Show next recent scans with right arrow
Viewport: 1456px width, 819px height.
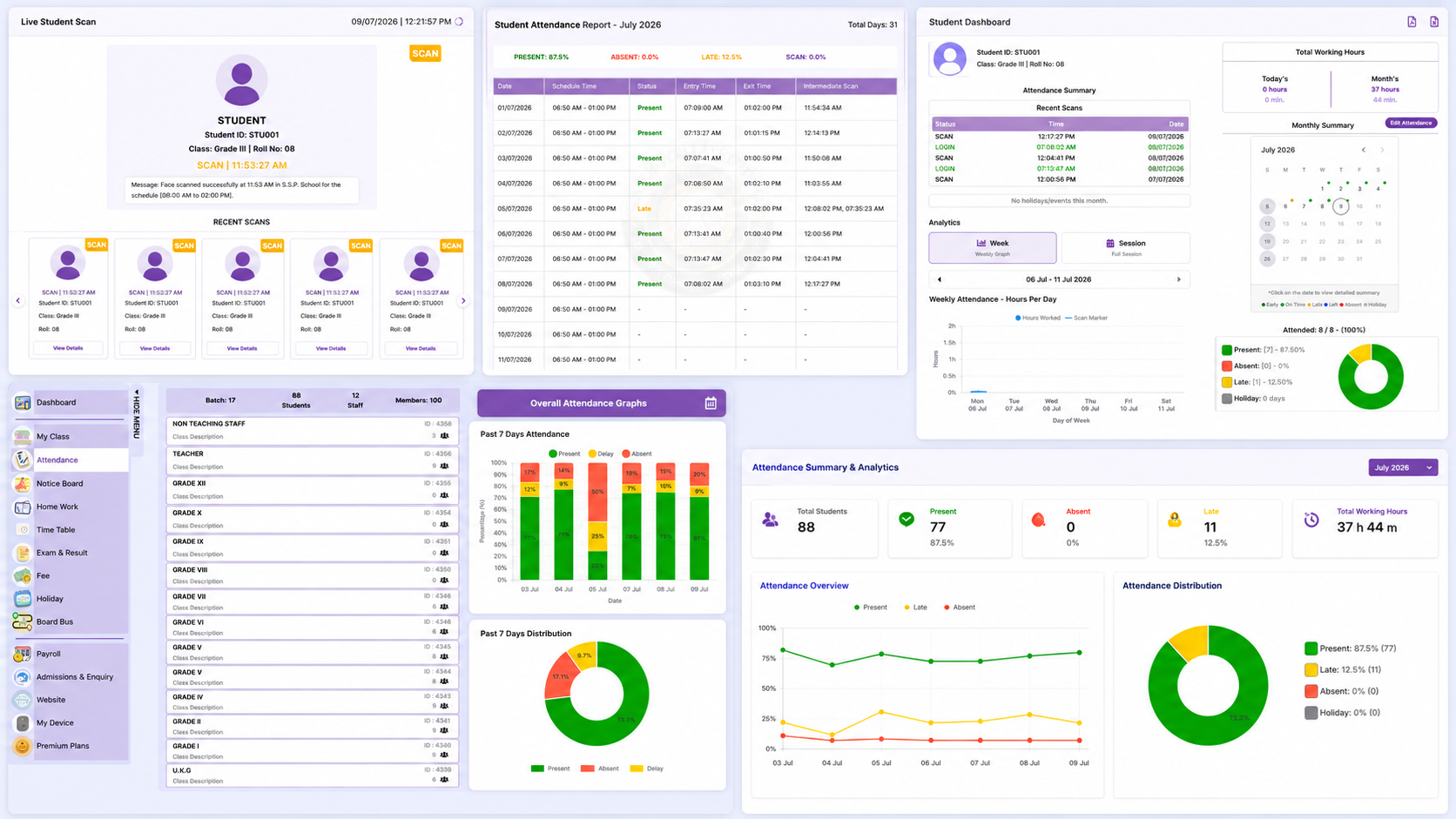(463, 300)
